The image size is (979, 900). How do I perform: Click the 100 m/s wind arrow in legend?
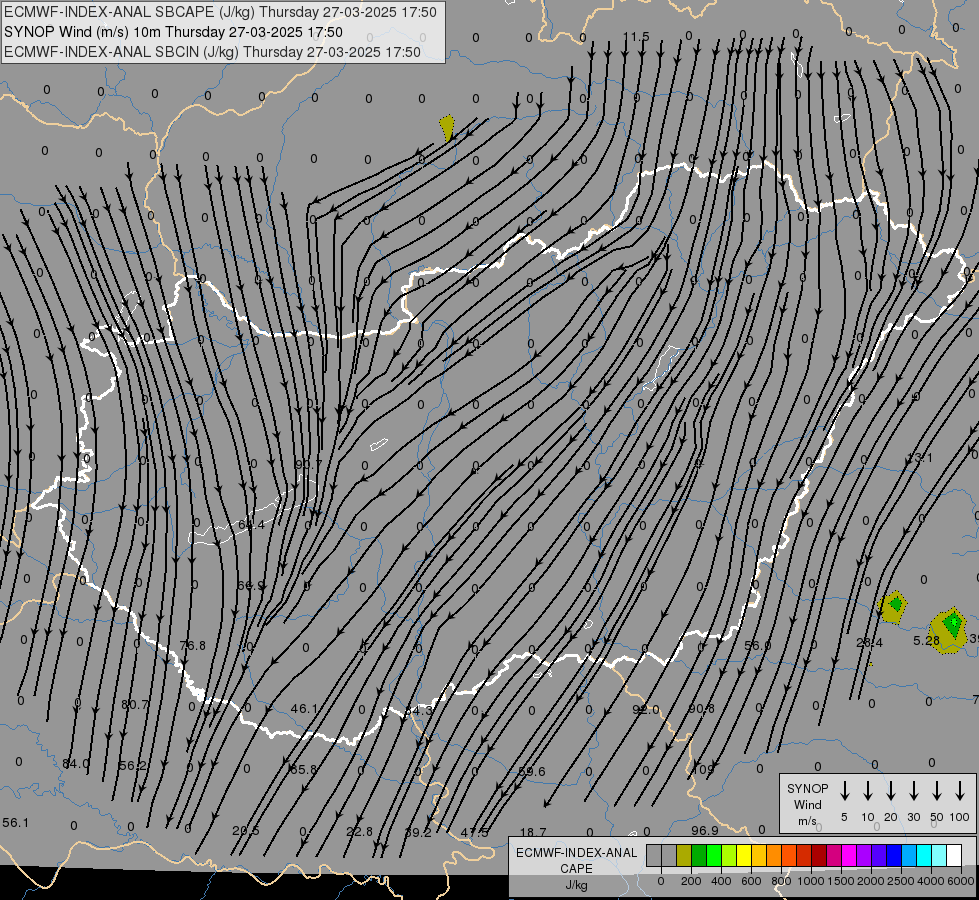point(960,791)
